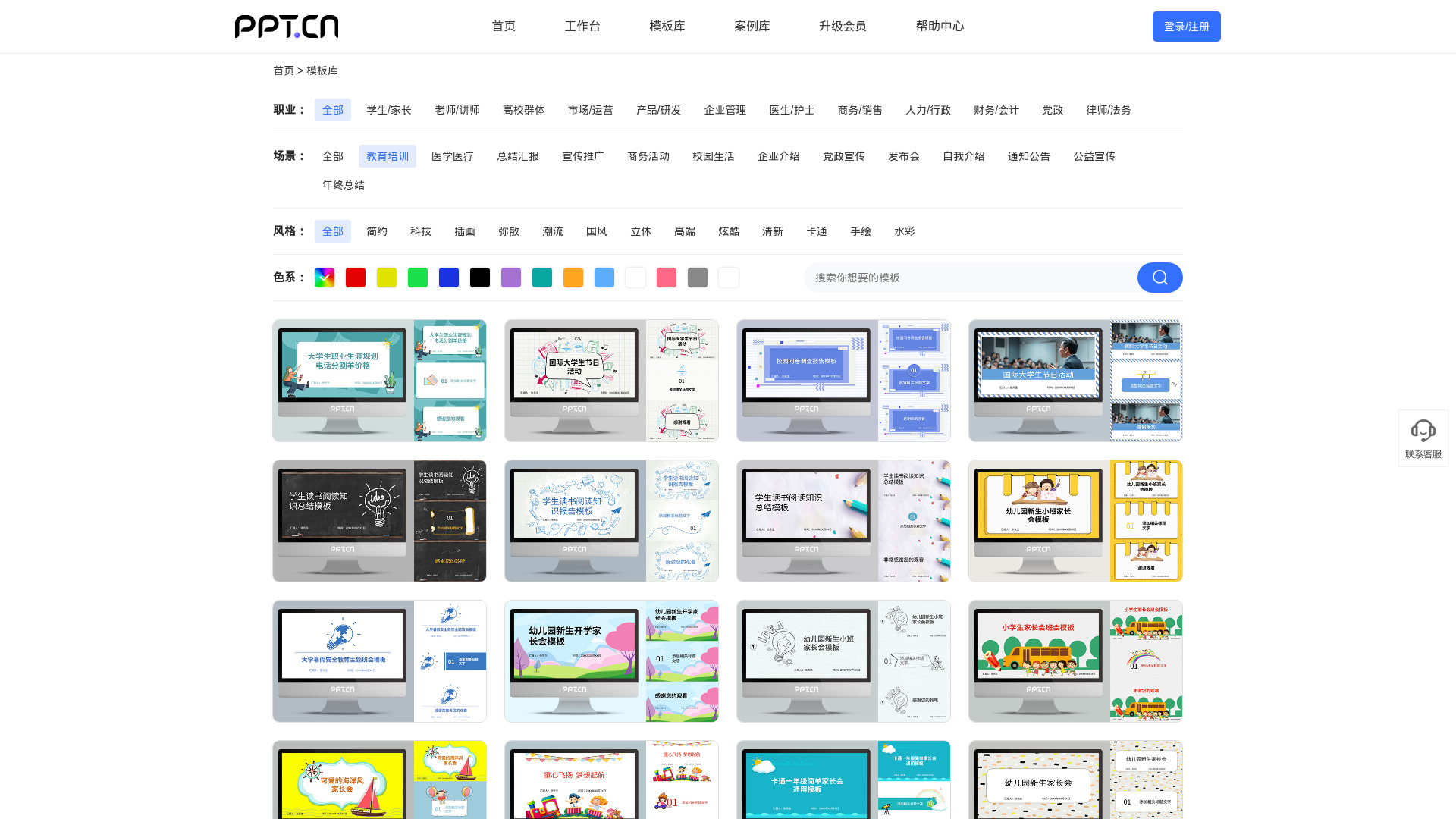This screenshot has width=1456, height=819.
Task: Filter by dark blue color swatch
Action: pos(449,278)
